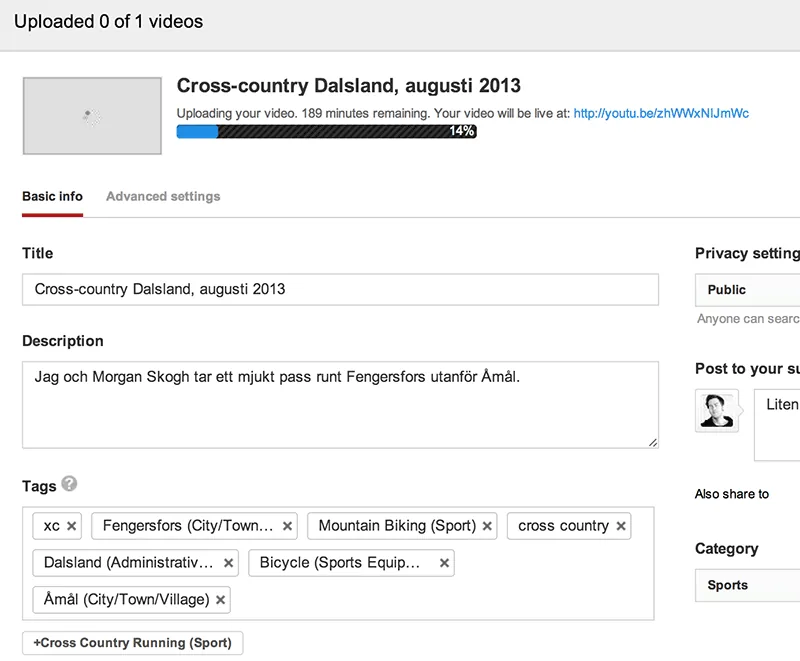Click the video heading 'Cross-country Dalsland, augusti 2013'
The width and height of the screenshot is (800, 661).
pyautogui.click(x=348, y=86)
